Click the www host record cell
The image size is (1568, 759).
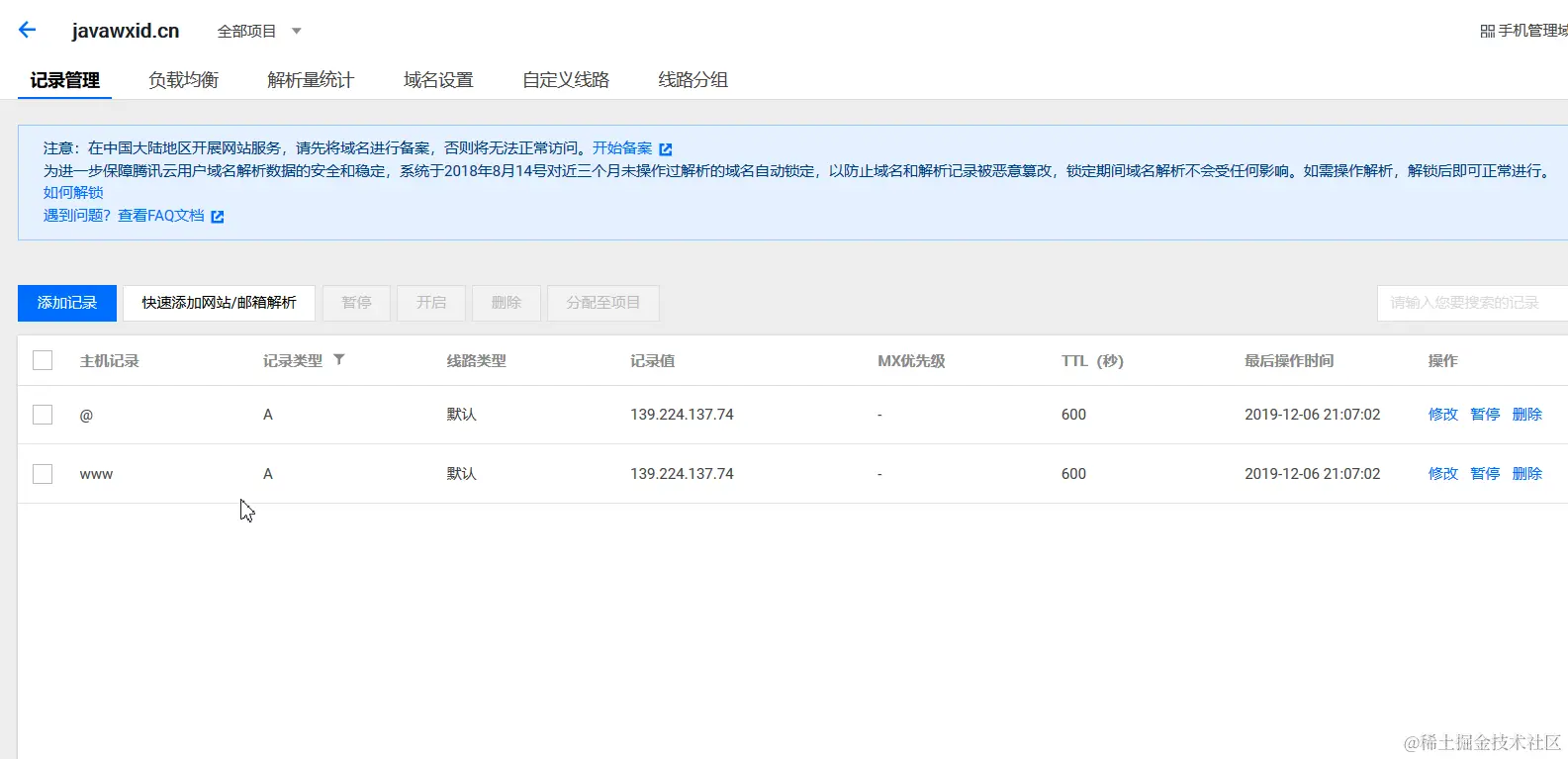click(x=96, y=475)
